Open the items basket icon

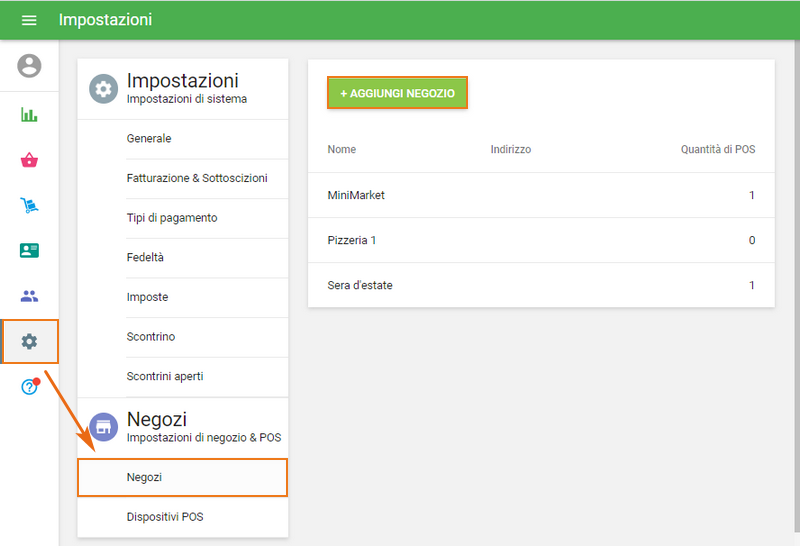(29, 160)
